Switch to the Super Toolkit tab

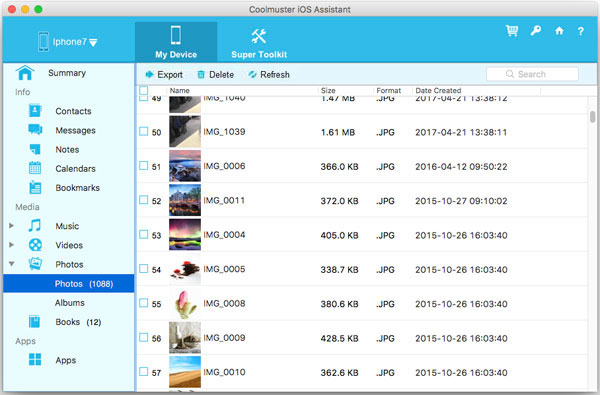point(259,42)
